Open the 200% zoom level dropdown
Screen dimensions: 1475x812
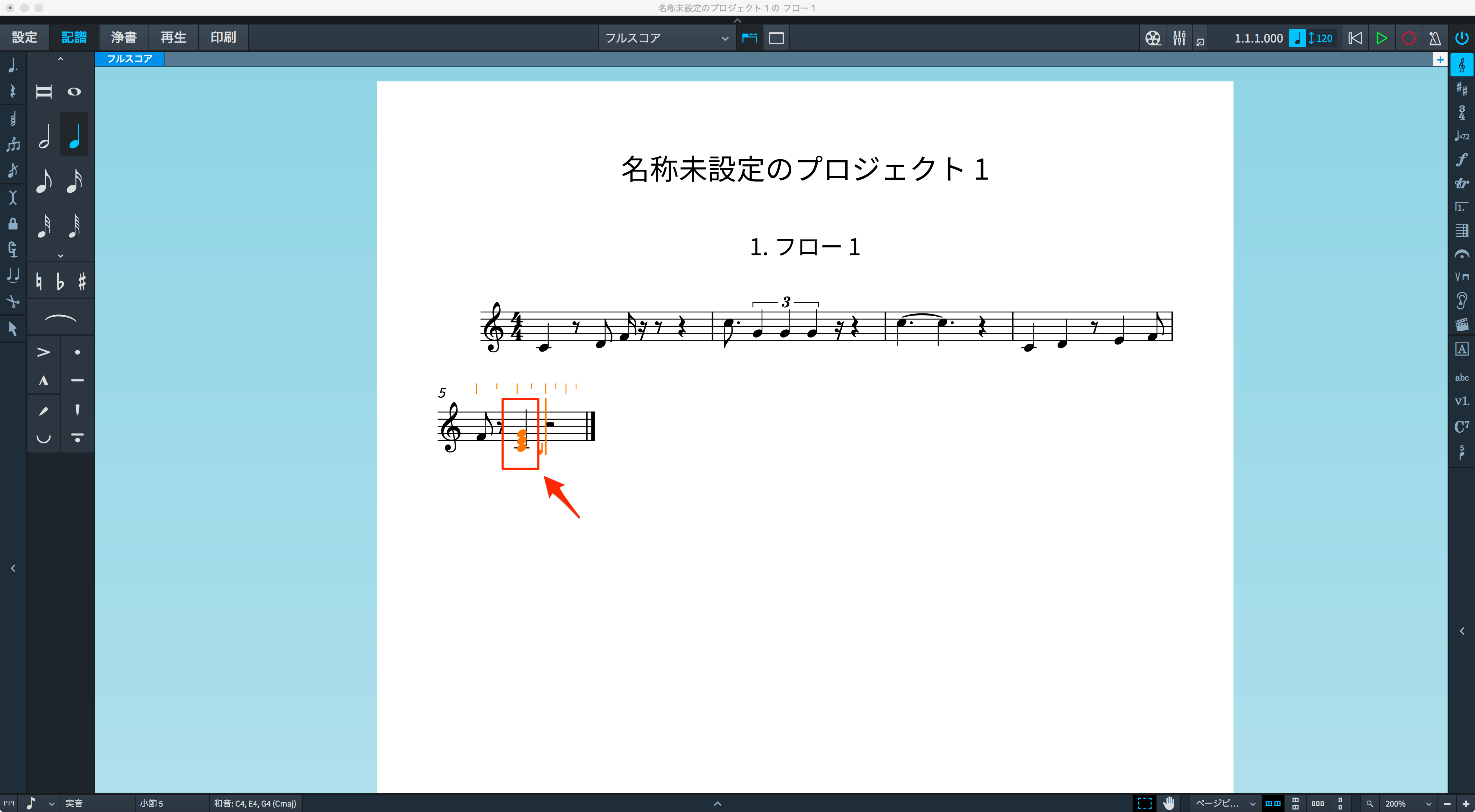point(1408,803)
